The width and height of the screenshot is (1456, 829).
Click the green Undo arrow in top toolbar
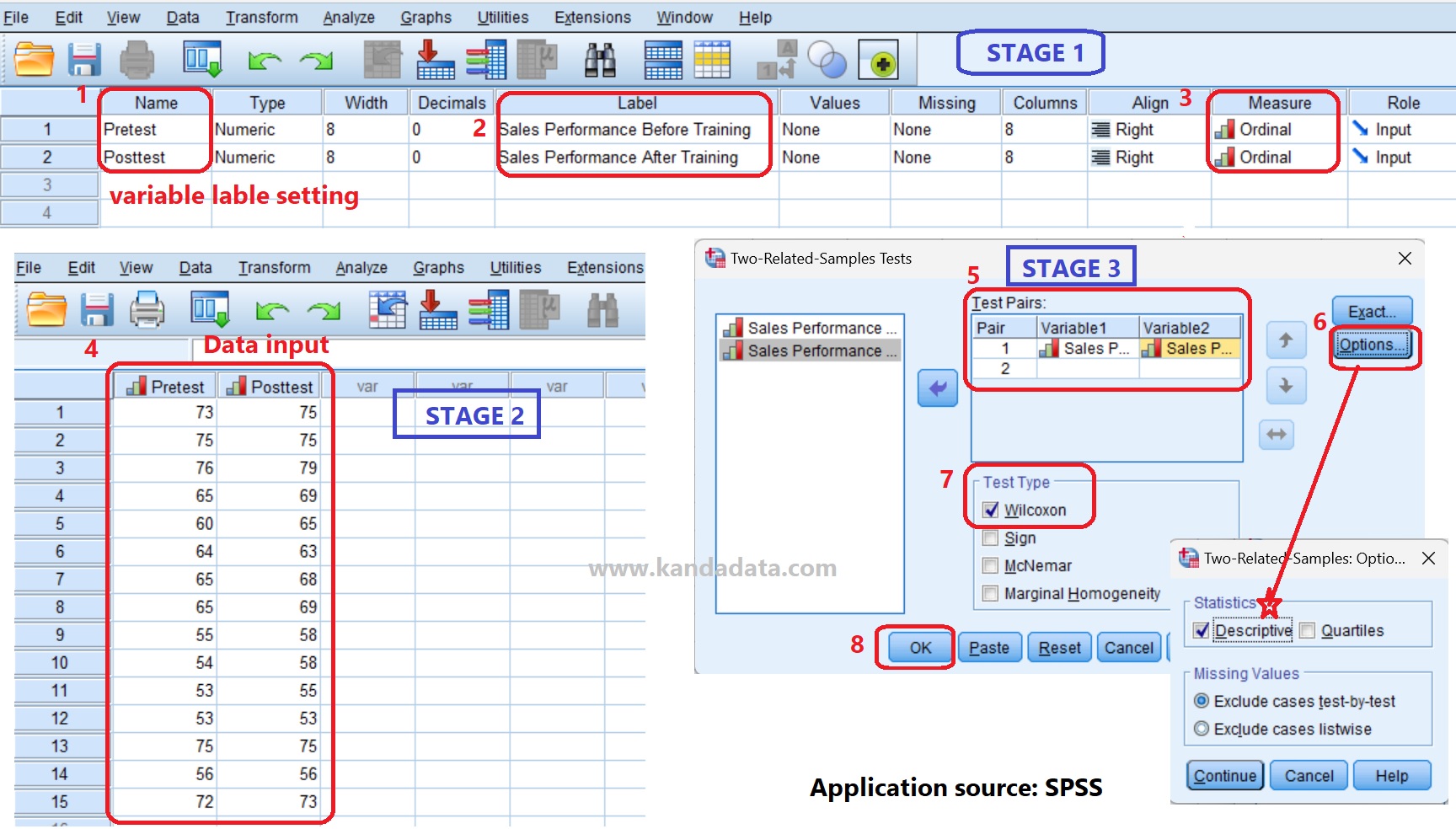pyautogui.click(x=265, y=60)
